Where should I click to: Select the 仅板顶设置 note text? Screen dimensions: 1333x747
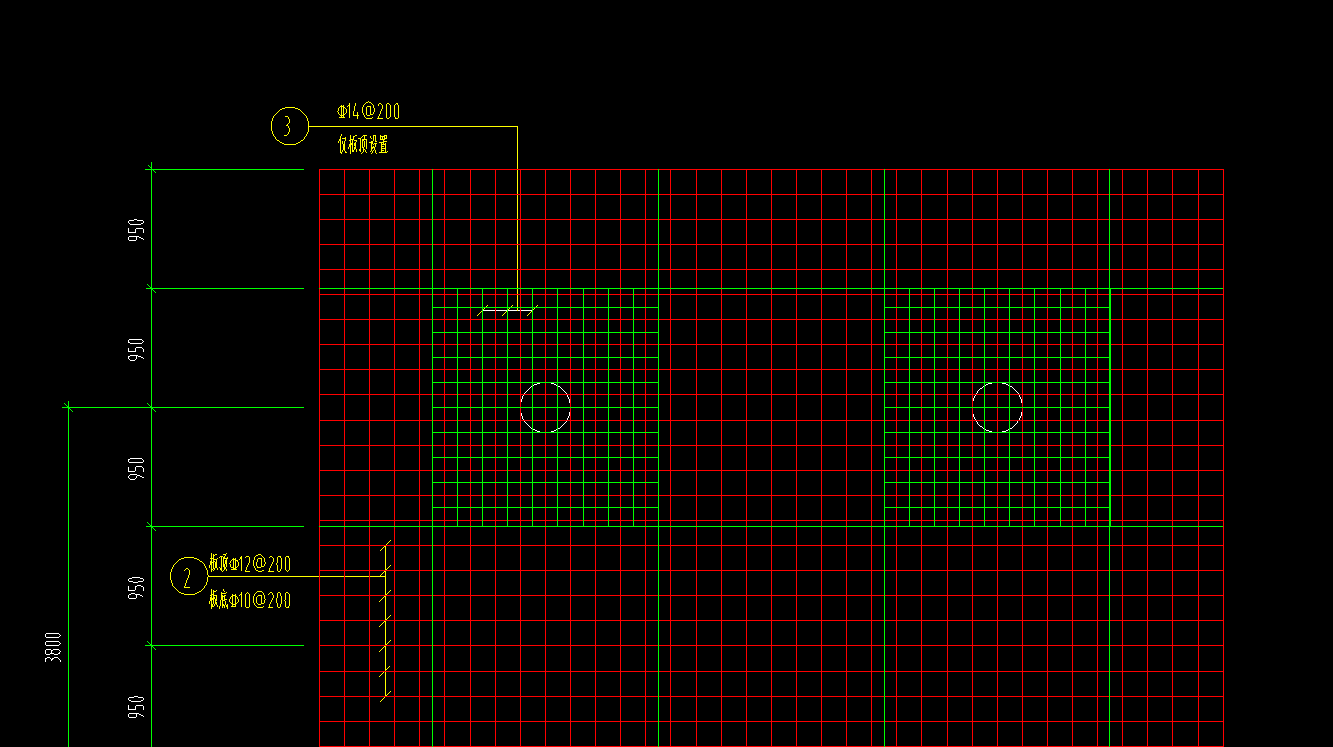(x=363, y=145)
